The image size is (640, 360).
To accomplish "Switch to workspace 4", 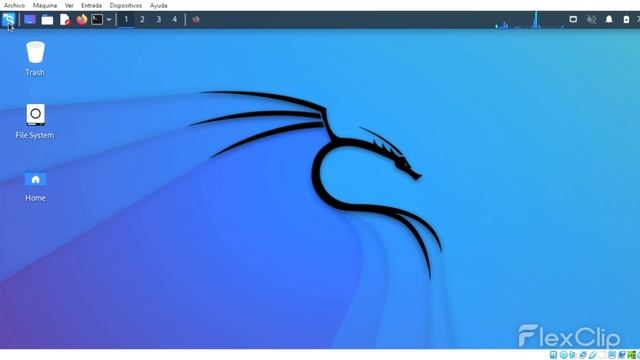I will pyautogui.click(x=174, y=19).
